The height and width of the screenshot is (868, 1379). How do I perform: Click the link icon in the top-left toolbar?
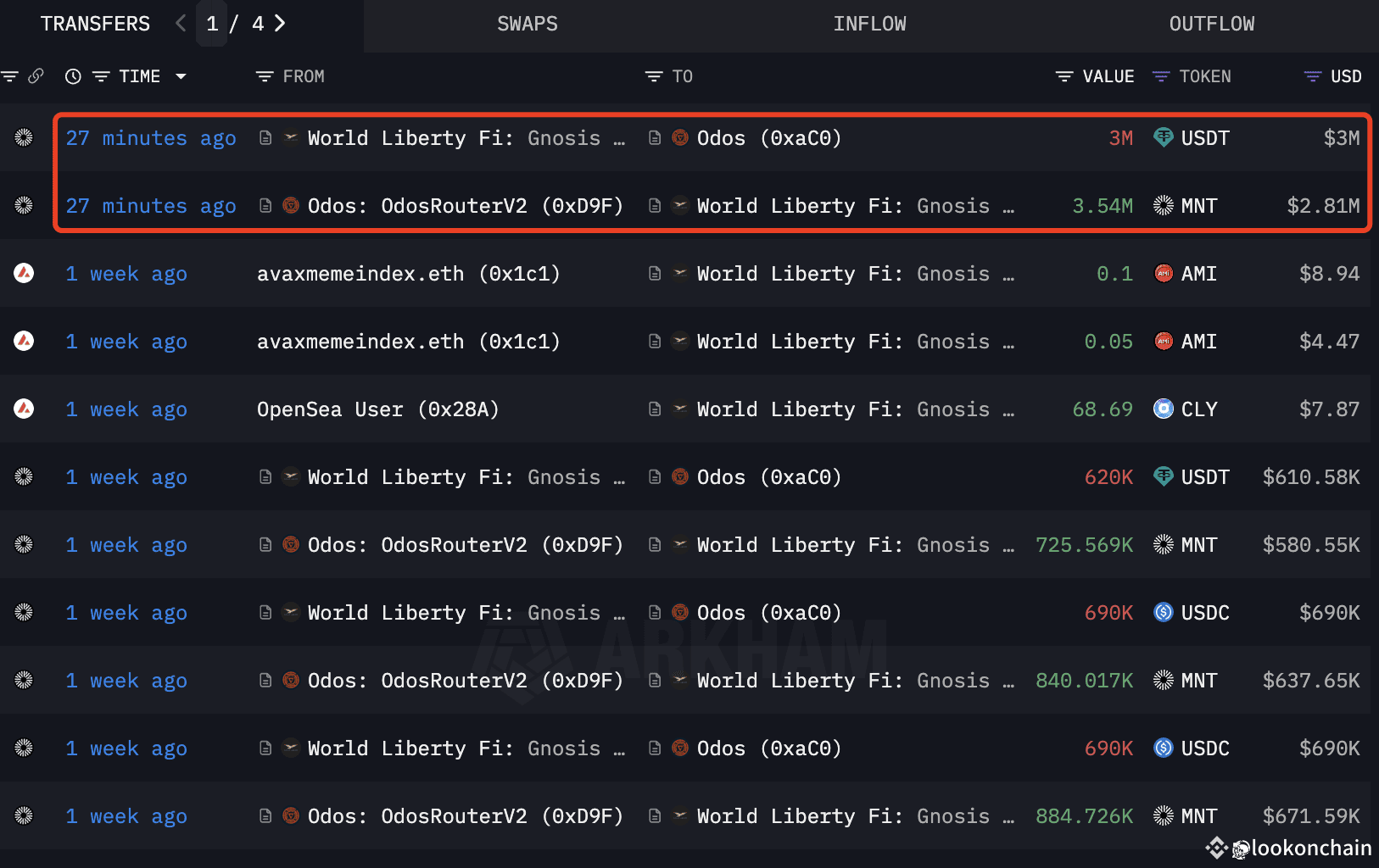pyautogui.click(x=37, y=76)
